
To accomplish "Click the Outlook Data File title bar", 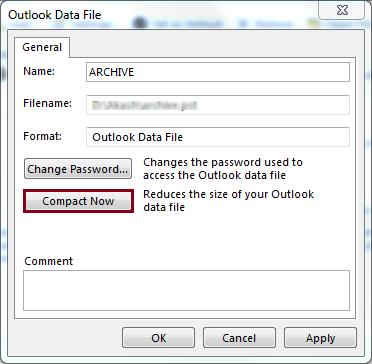I will click(x=160, y=15).
